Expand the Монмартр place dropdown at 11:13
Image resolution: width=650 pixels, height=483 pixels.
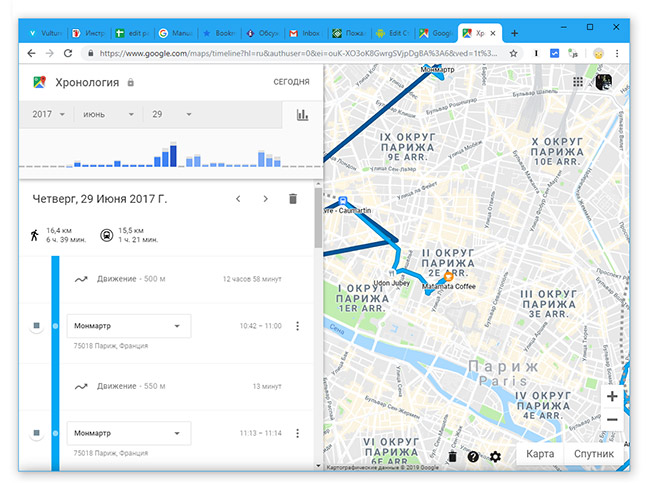[129, 433]
